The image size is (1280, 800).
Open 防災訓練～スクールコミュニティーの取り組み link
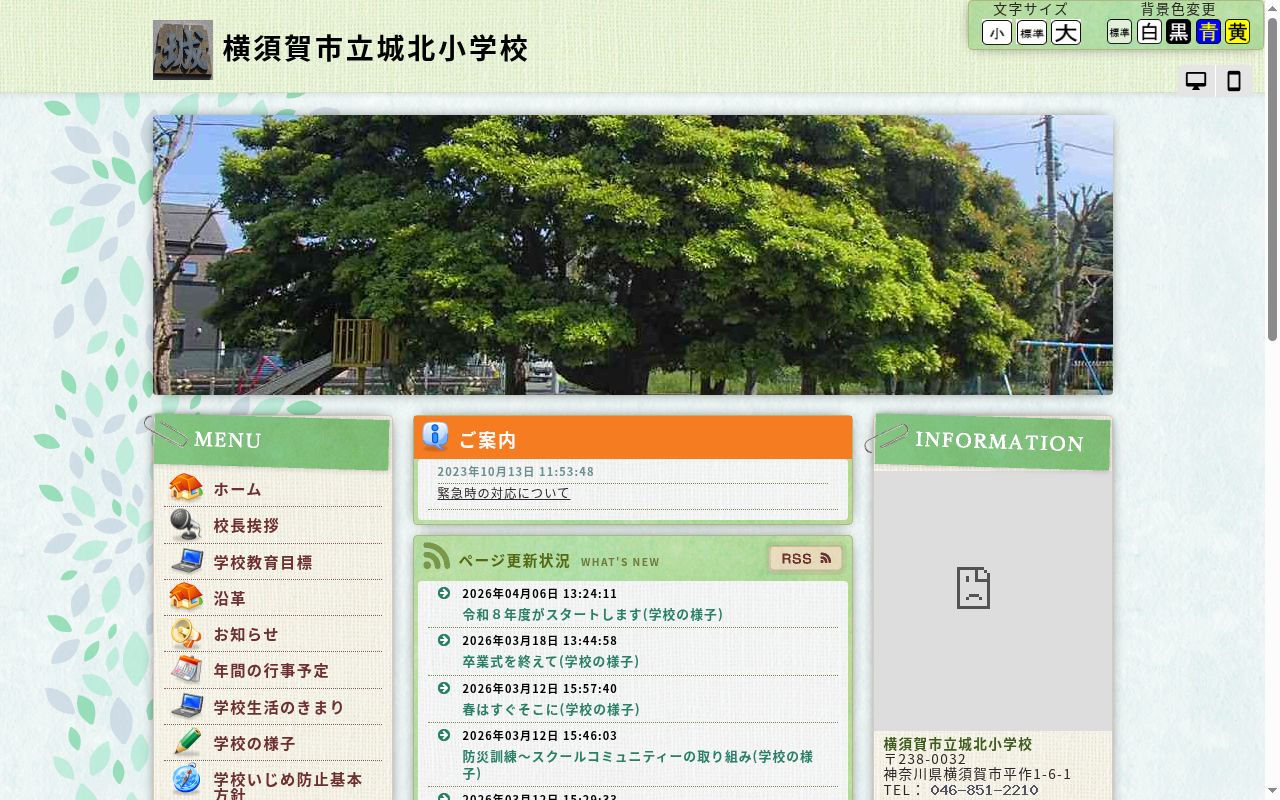coord(638,765)
